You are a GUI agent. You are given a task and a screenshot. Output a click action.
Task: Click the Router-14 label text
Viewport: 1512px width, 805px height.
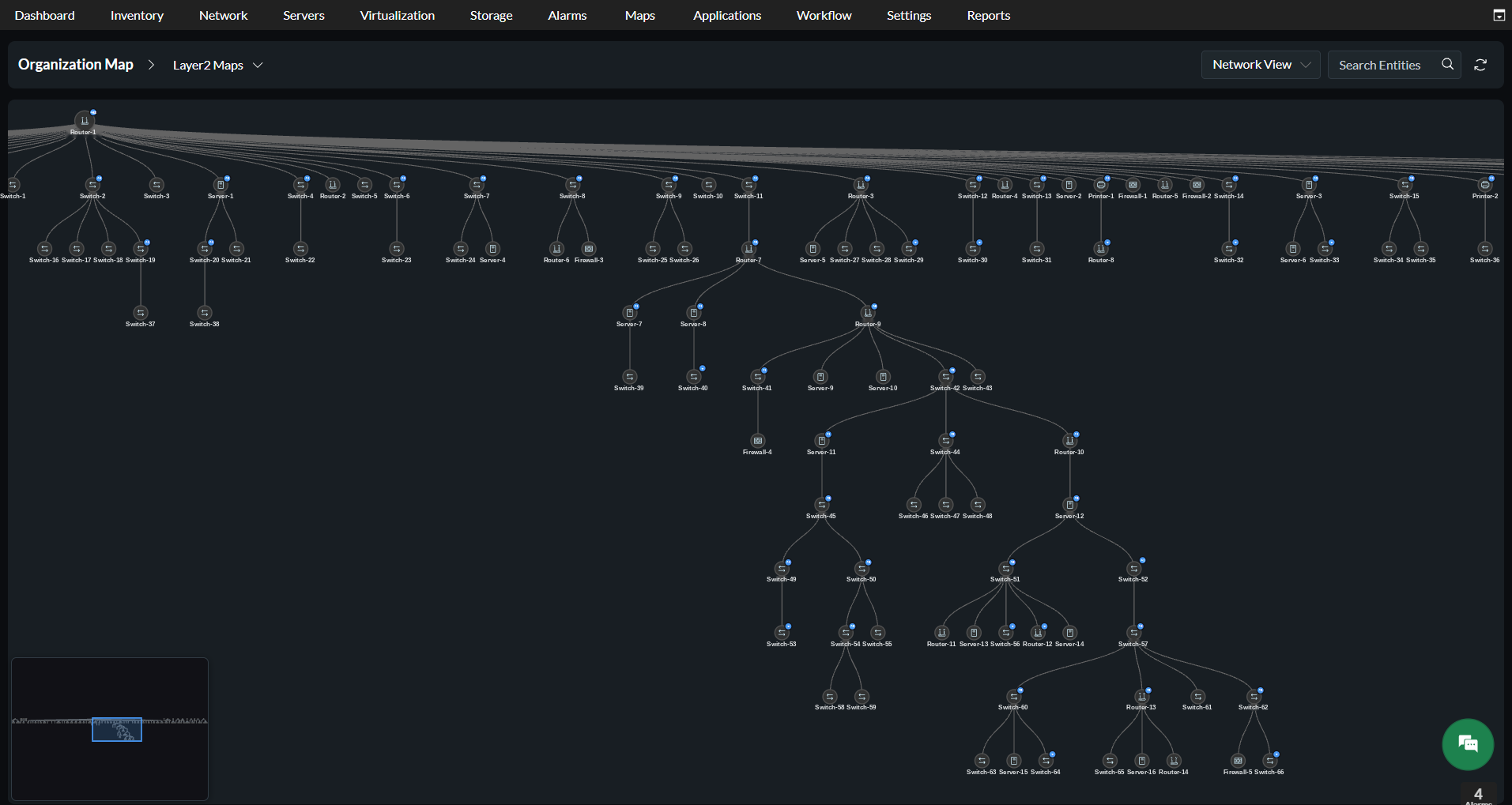[x=1174, y=772]
